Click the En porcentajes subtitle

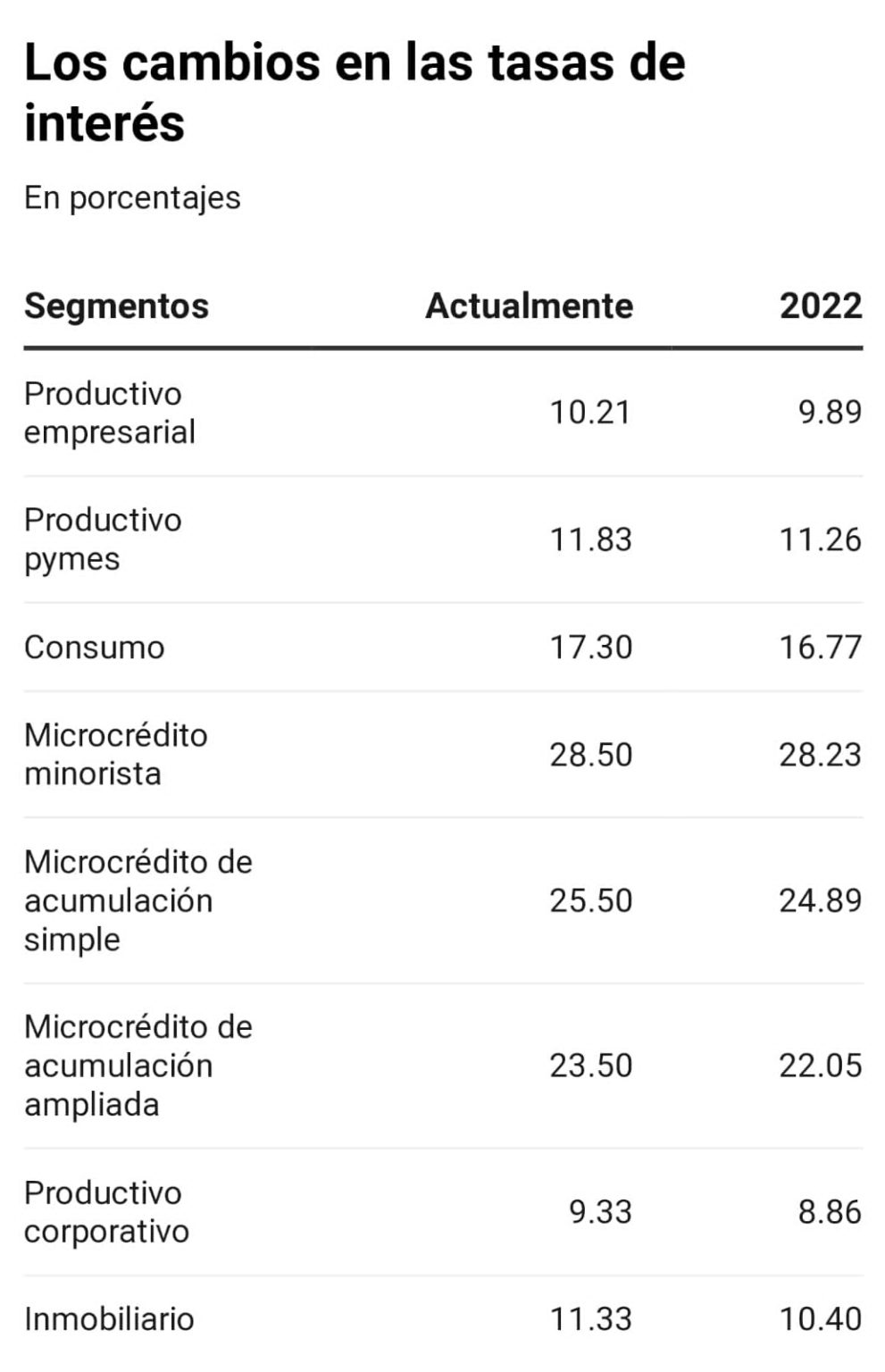(132, 198)
